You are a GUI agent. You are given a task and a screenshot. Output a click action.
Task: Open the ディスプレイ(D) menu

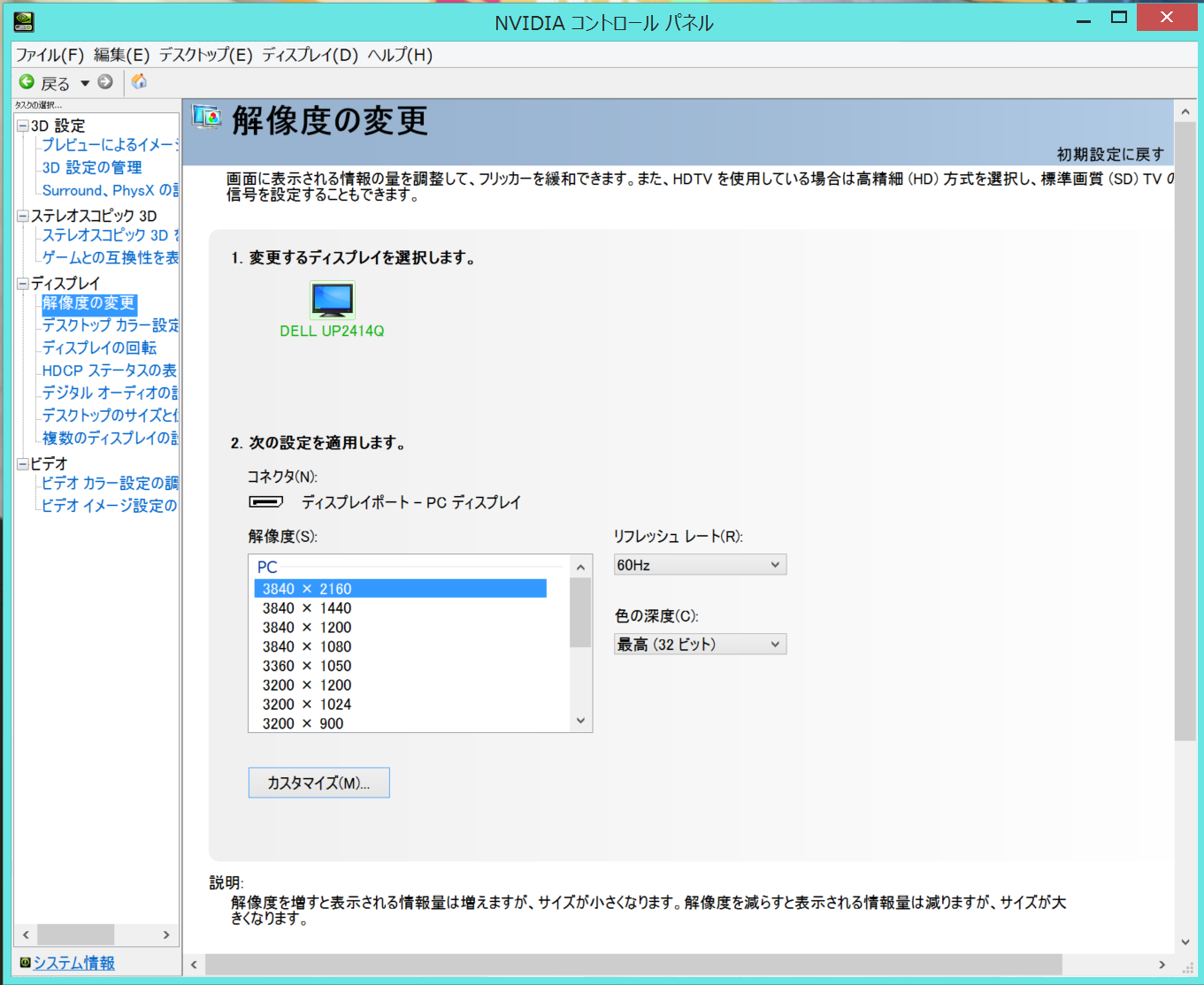[x=310, y=55]
